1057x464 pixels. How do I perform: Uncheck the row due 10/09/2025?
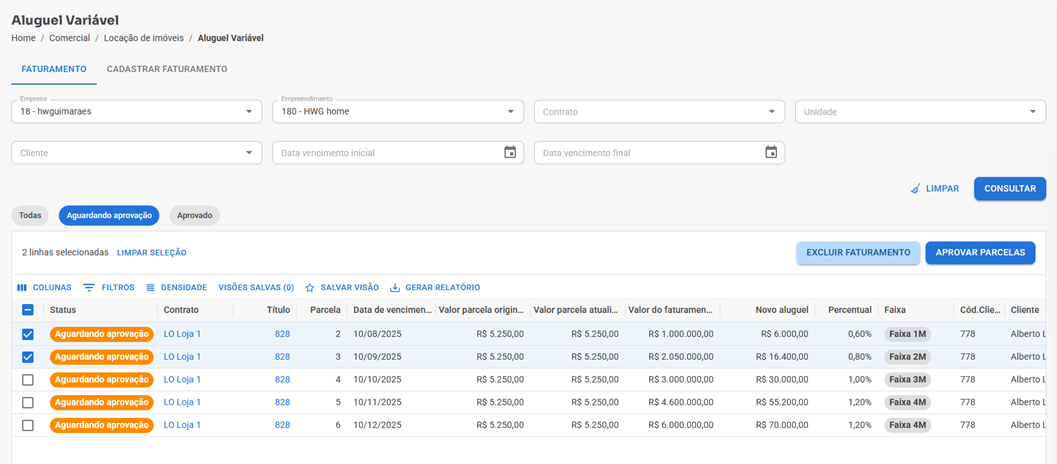click(x=28, y=357)
